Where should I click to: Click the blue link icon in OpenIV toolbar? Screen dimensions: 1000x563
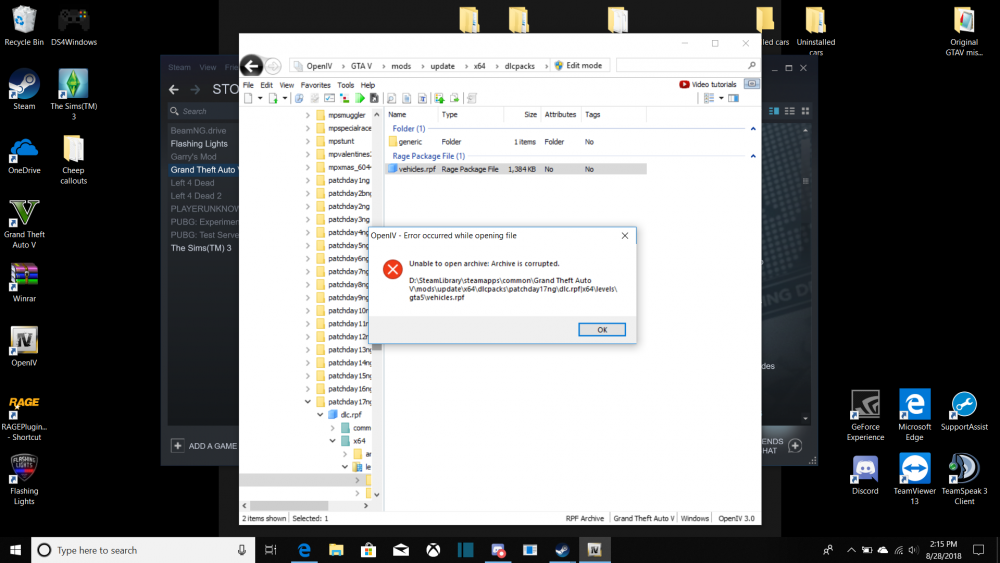pos(299,98)
